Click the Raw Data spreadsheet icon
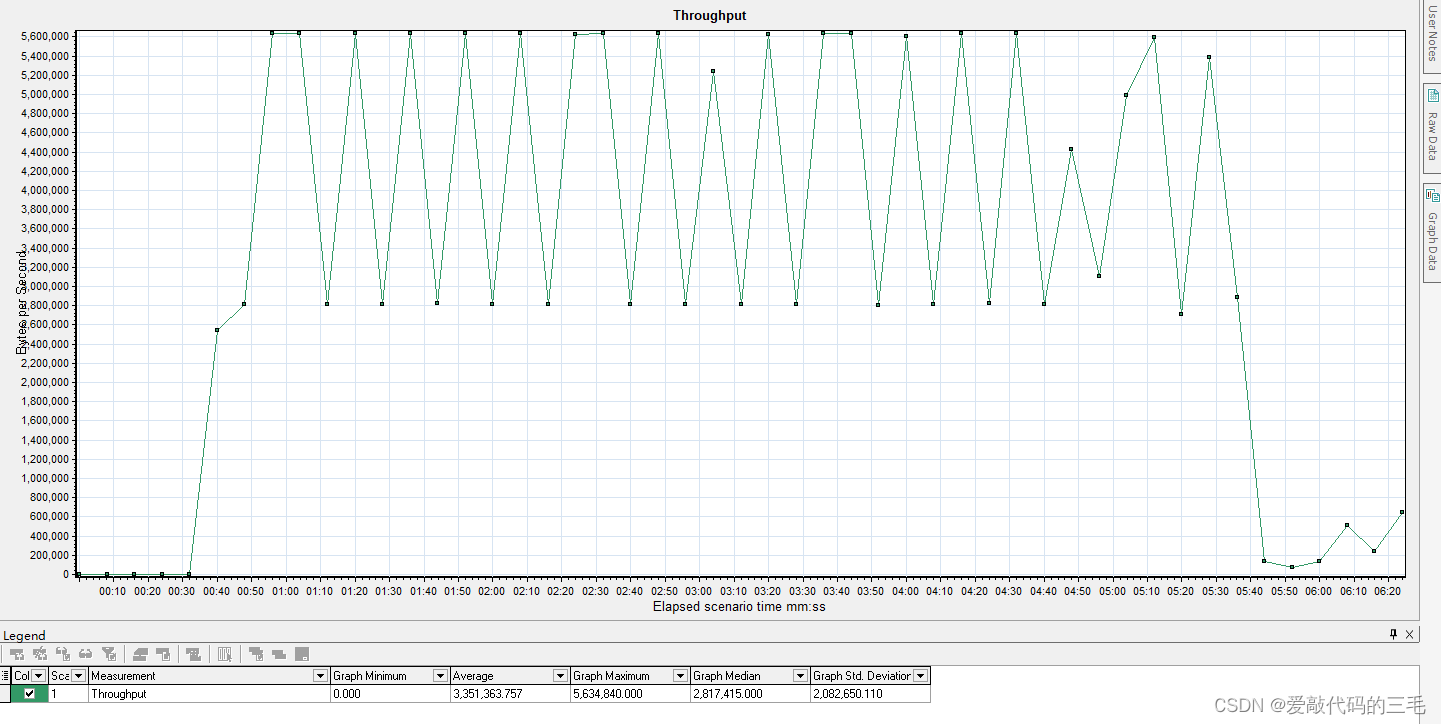 tap(1432, 96)
